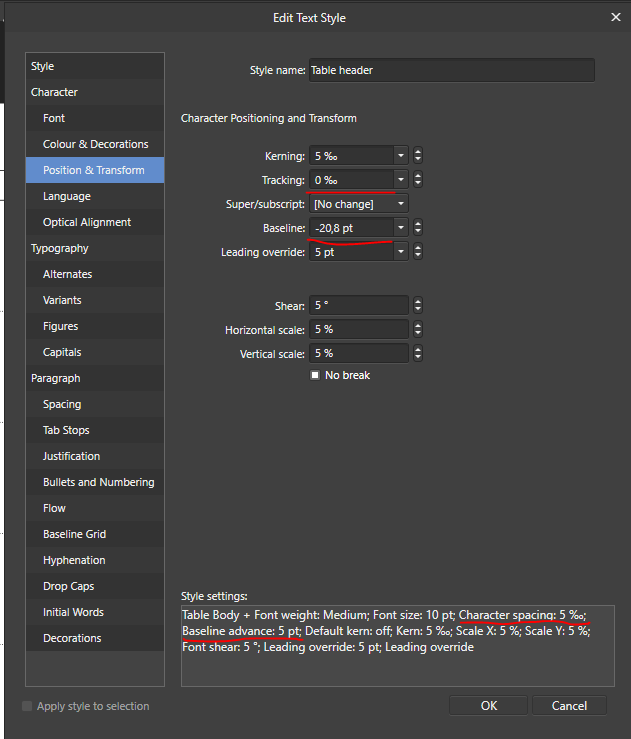This screenshot has width=631, height=739.
Task: Confirm changes with OK button
Action: 488,706
